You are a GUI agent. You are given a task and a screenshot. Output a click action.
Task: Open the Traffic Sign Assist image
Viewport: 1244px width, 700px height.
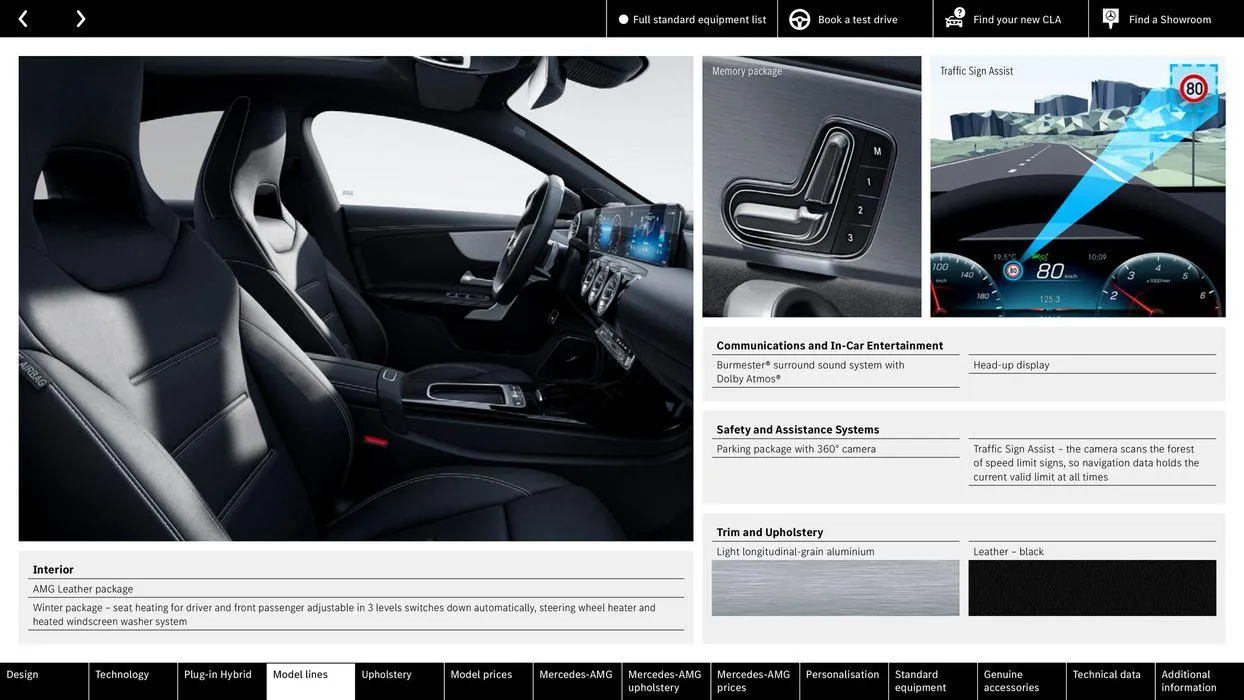point(1077,186)
